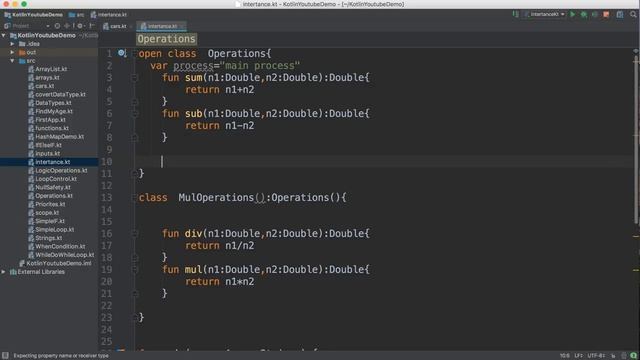The image size is (640, 360).
Task: Click the Operations class breadcrumb above editor
Action: coord(166,39)
